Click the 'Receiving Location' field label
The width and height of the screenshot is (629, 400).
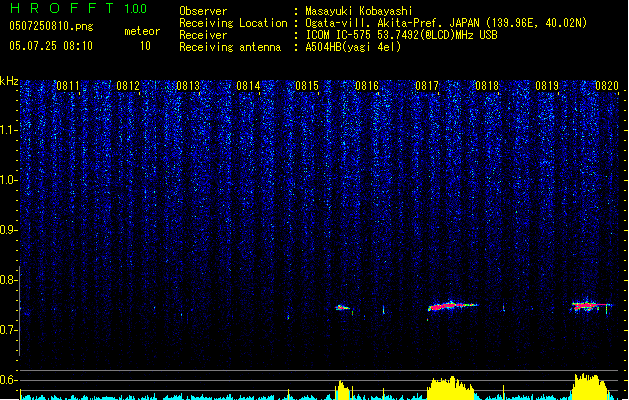click(x=233, y=23)
